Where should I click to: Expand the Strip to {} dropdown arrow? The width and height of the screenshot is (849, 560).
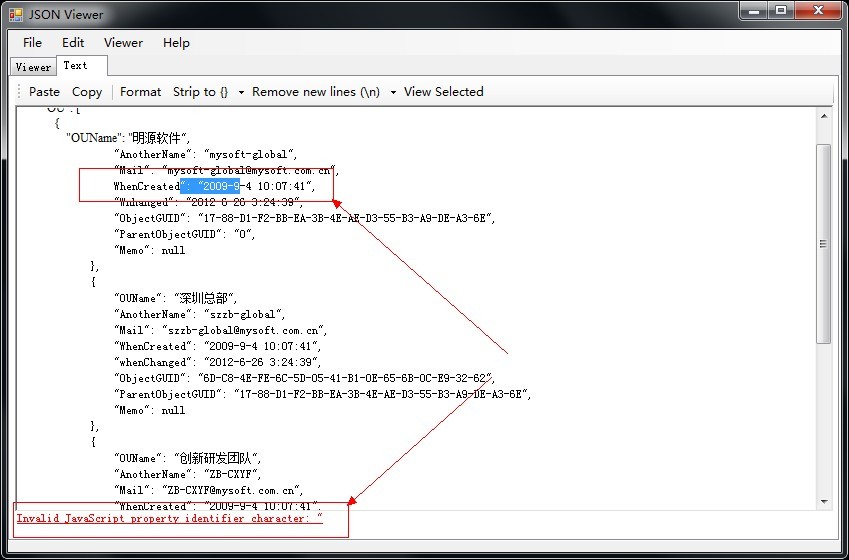coord(241,92)
